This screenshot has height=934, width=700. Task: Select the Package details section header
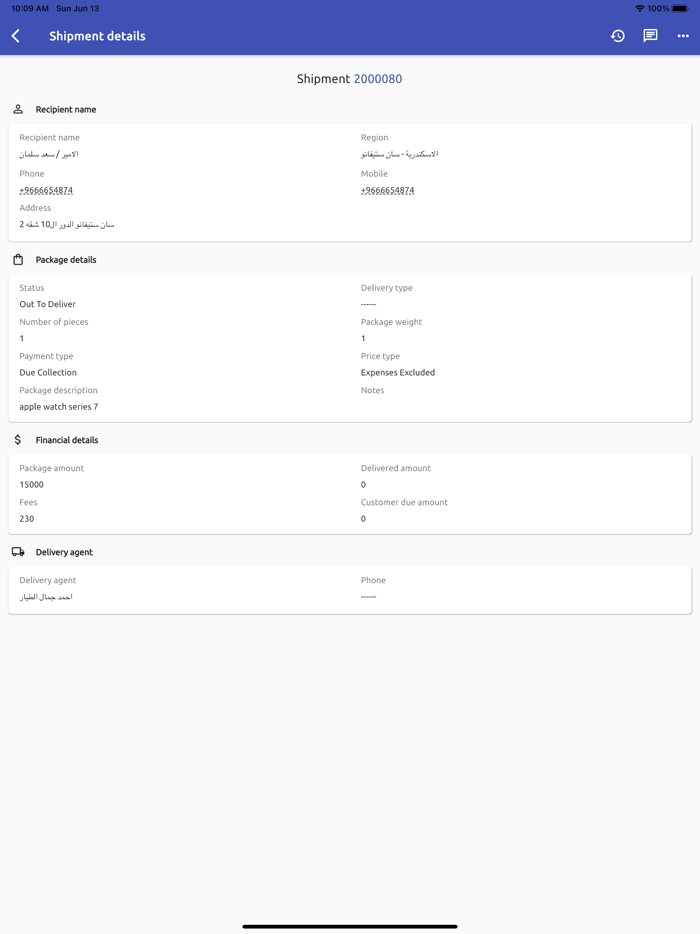[66, 260]
